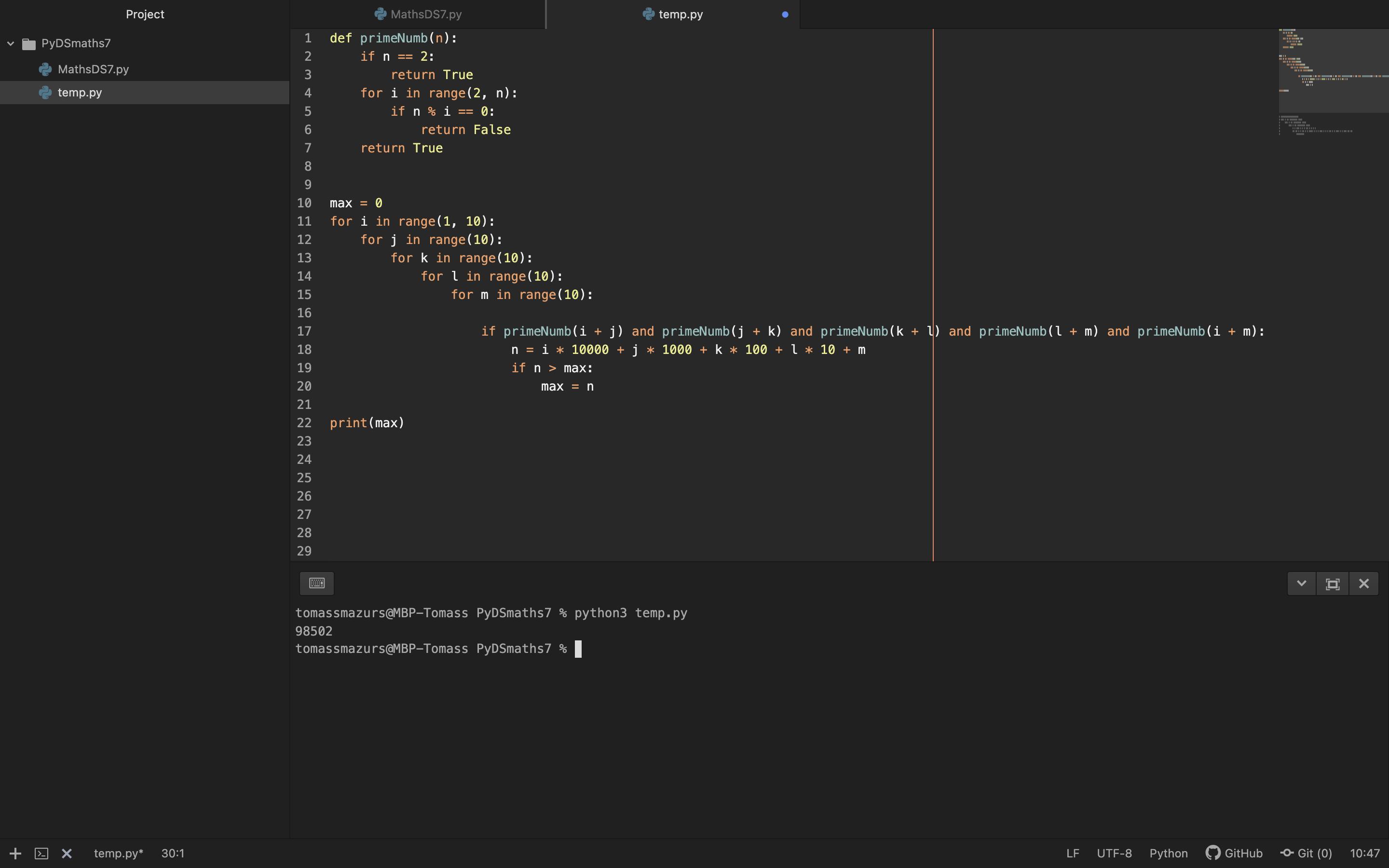Click the X icon in status bar
1389x868 pixels.
[67, 853]
